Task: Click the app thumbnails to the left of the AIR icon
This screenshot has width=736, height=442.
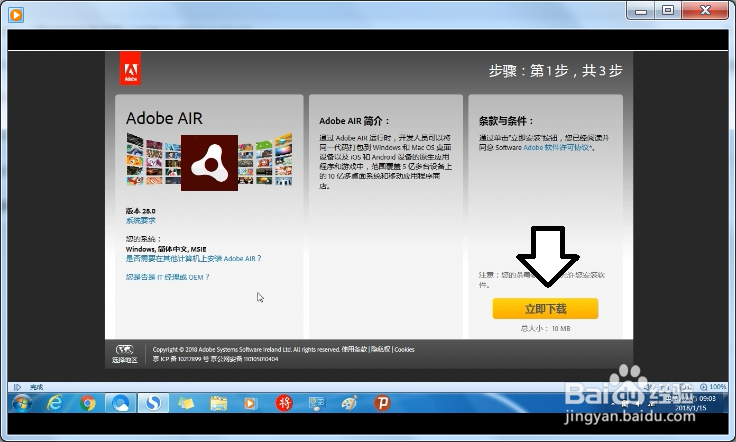Action: 153,160
